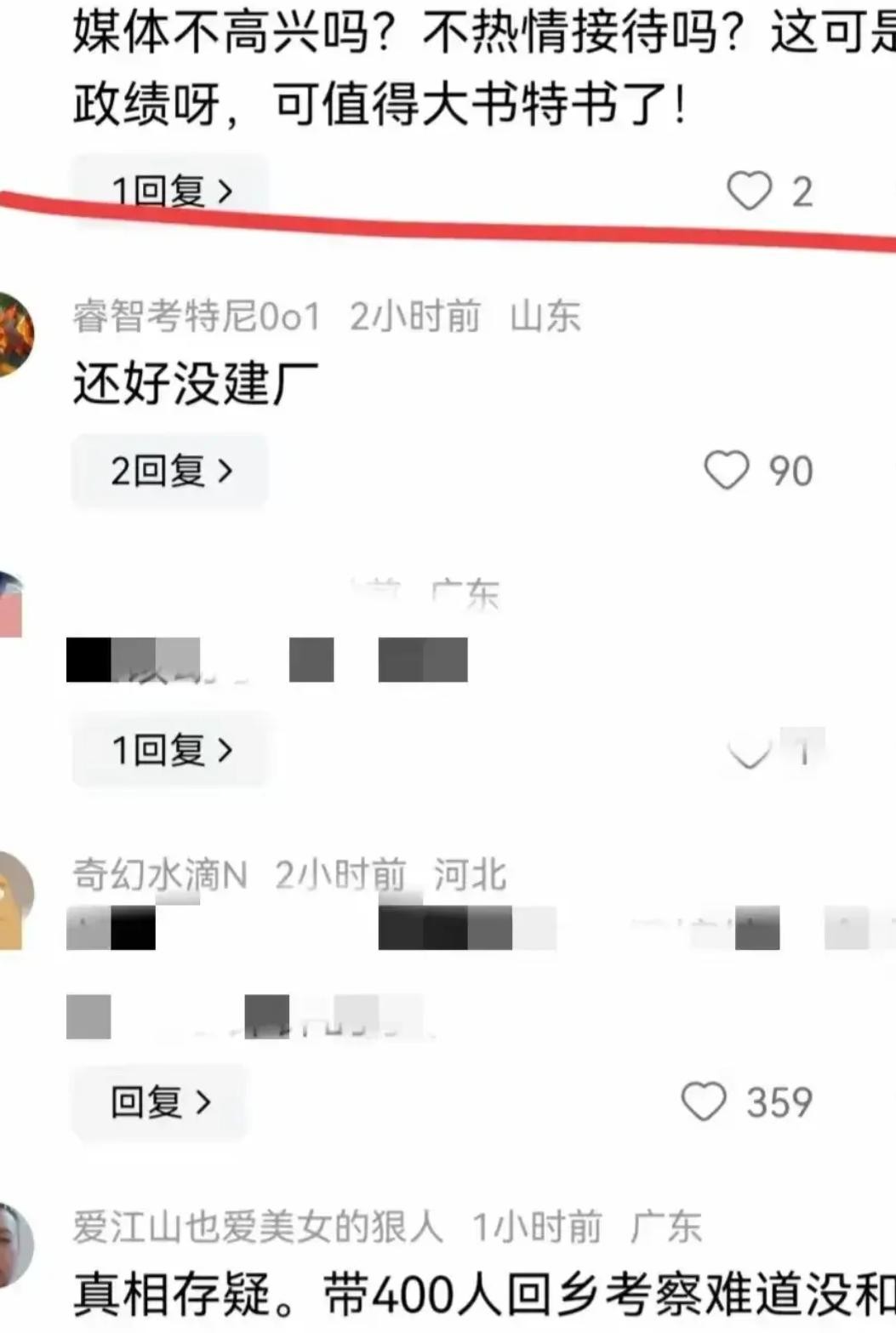Open username 睿智考特尼0o1
Viewport: 896px width, 1333px height.
(x=197, y=317)
